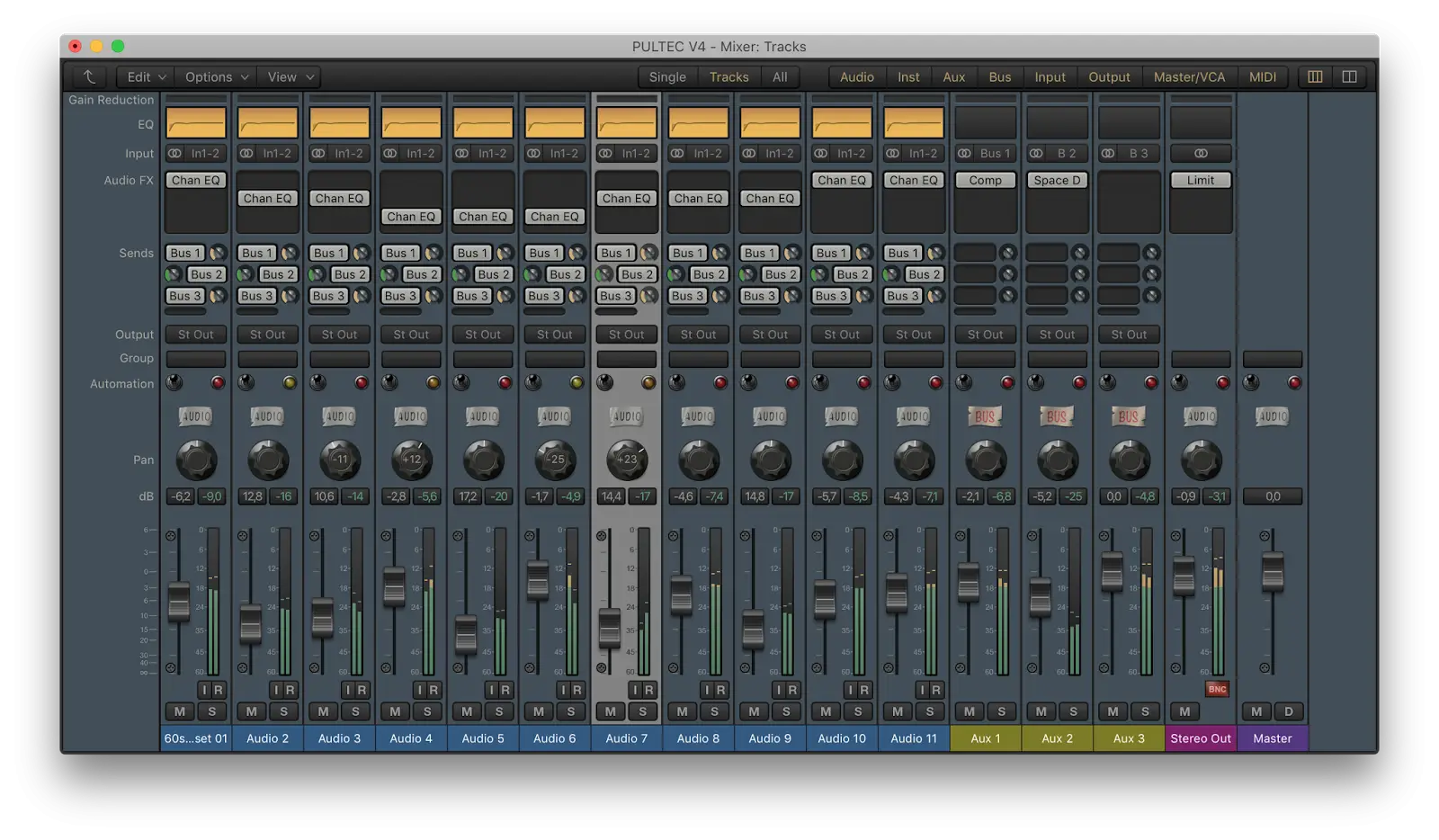The height and width of the screenshot is (840, 1439).
Task: Click the volume fader on Aux 3
Action: [1113, 572]
